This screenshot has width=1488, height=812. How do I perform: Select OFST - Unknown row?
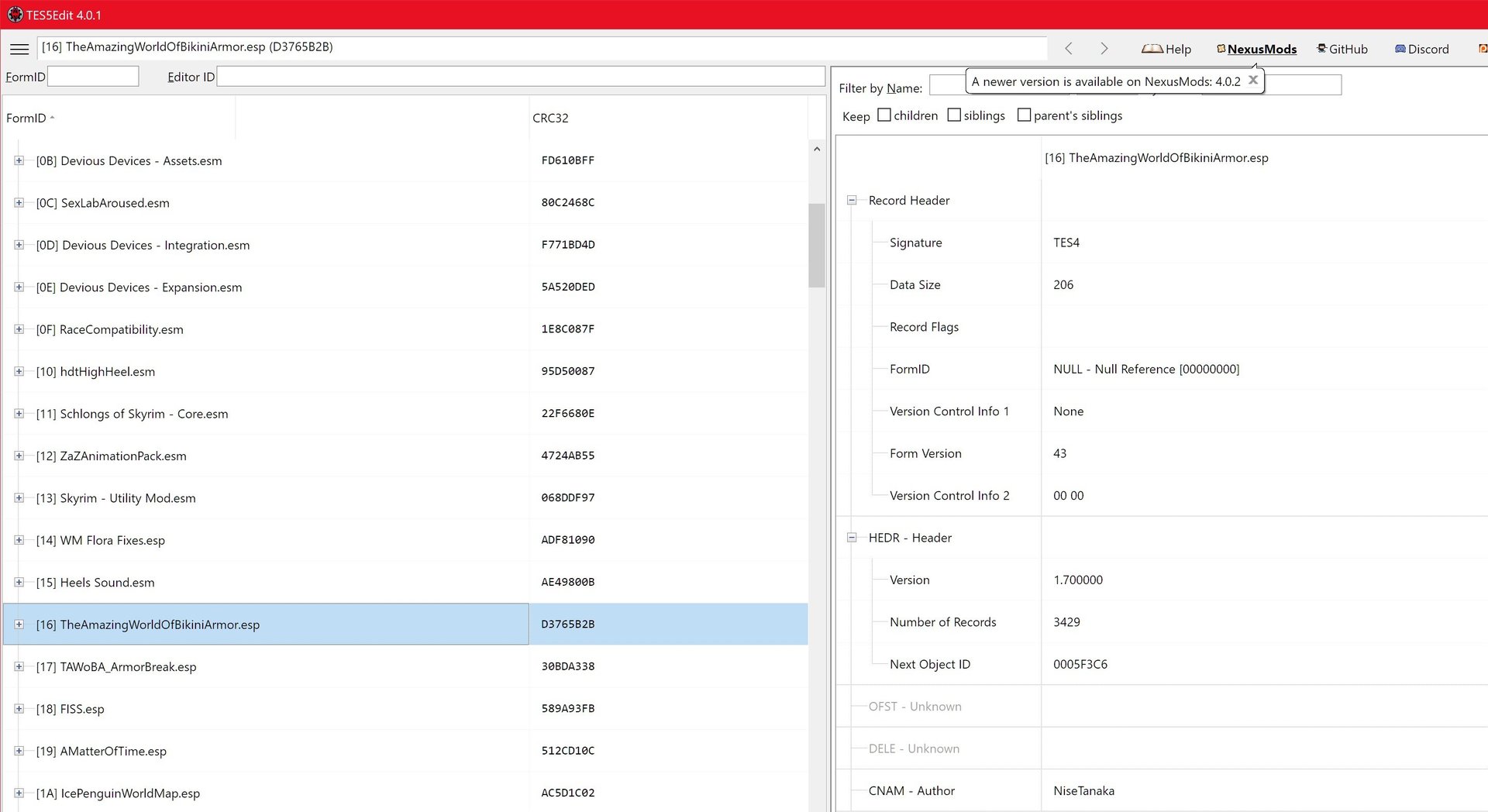coord(1162,706)
